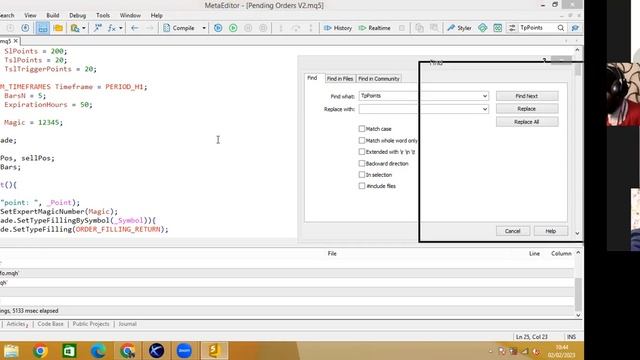Cancel the Find dialog
Image resolution: width=640 pixels, height=360 pixels.
point(513,231)
